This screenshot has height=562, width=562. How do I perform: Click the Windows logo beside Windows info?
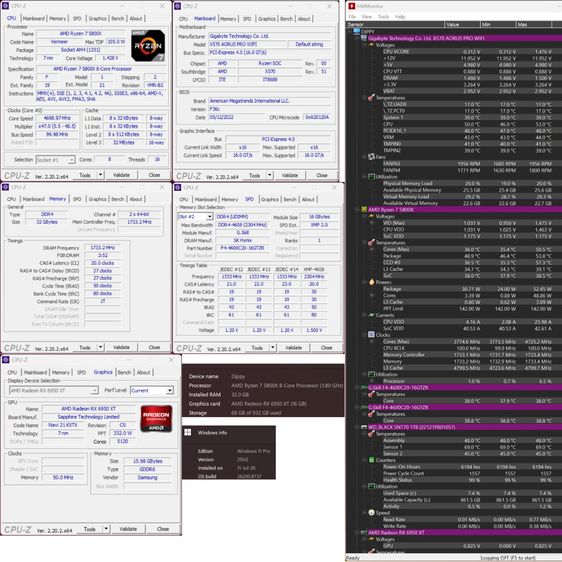(187, 433)
